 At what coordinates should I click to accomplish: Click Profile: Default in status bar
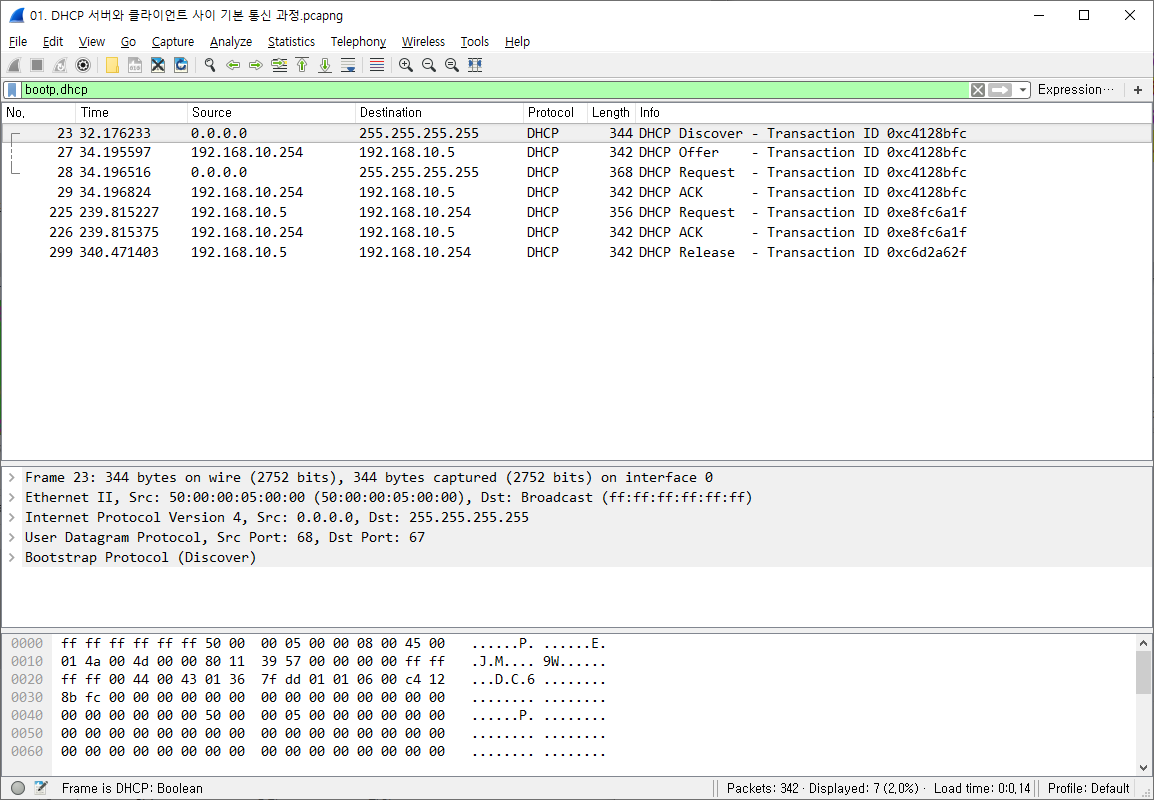[1088, 788]
